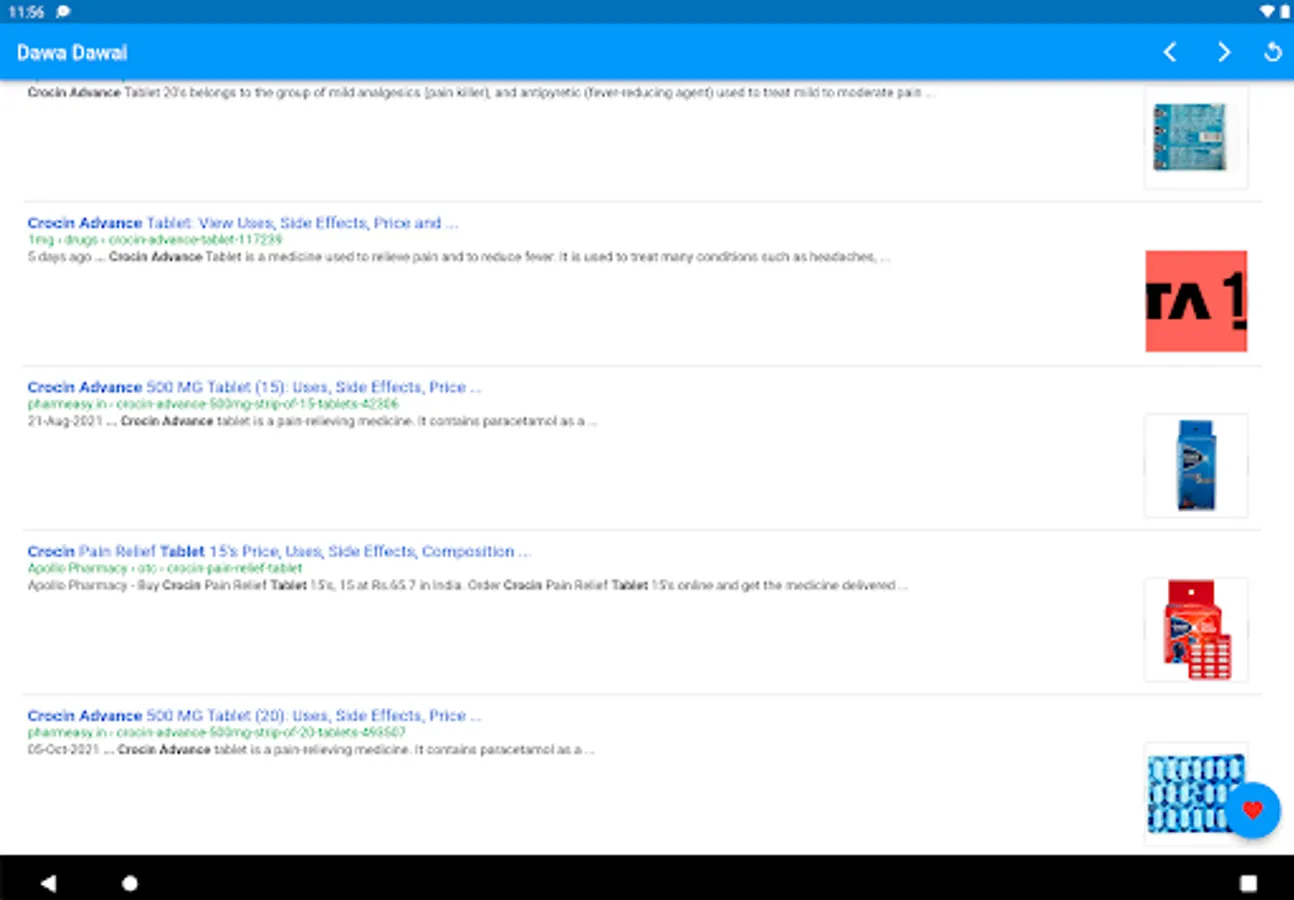Viewport: 1294px width, 900px height.
Task: Tap the Wi-Fi signal icon in status bar
Action: [1266, 11]
